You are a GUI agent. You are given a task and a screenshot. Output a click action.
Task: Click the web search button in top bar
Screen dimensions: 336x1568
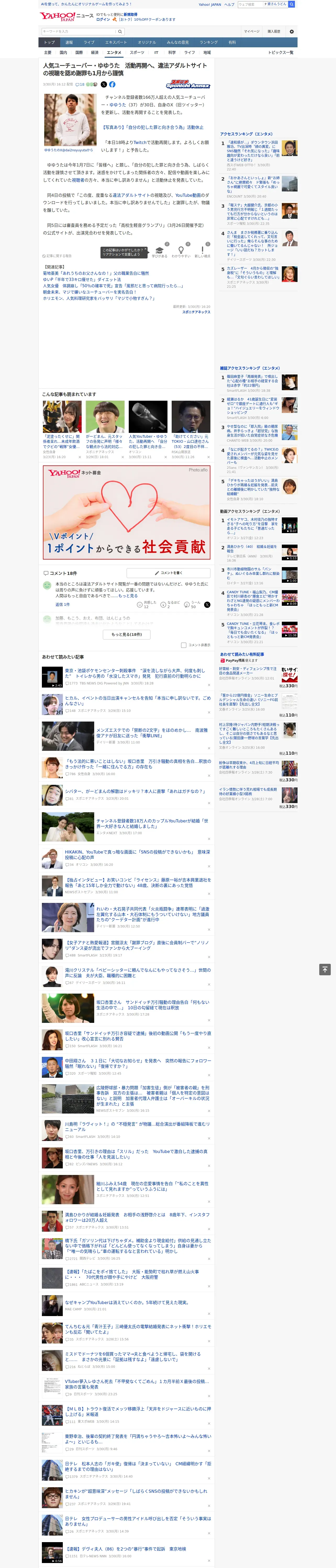pyautogui.click(x=292, y=4)
